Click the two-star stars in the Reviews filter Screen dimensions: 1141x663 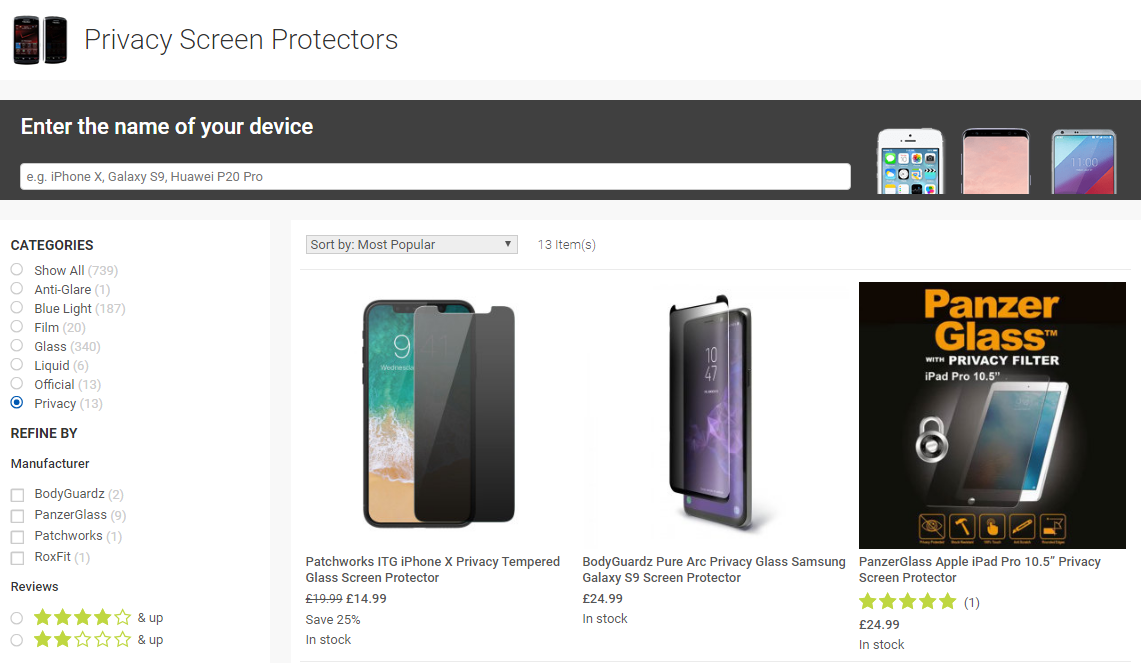pos(82,639)
